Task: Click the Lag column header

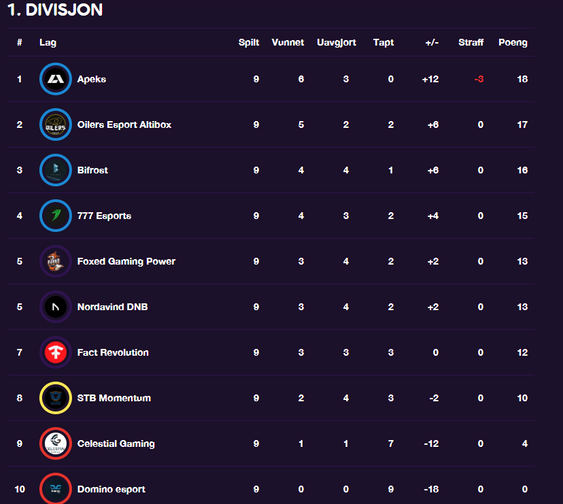Action: click(x=48, y=43)
